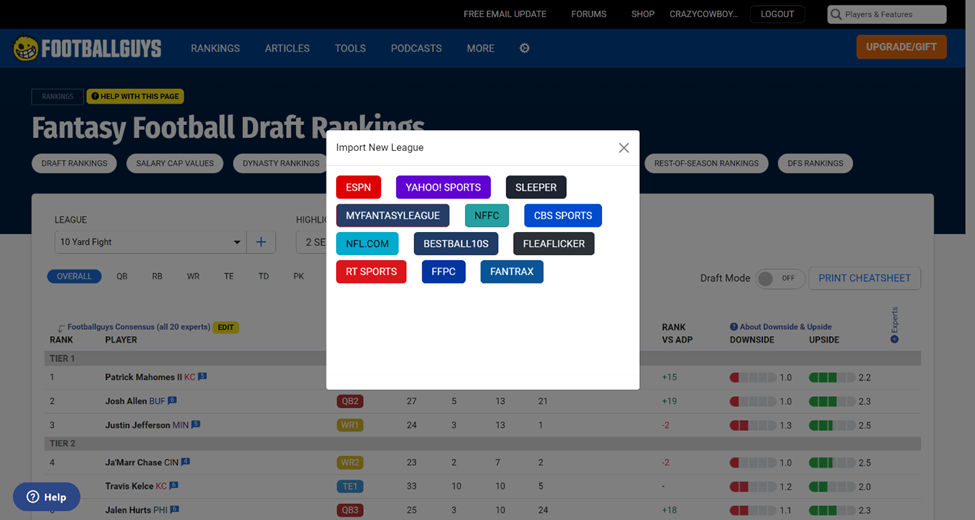Image resolution: width=975 pixels, height=520 pixels.
Task: Click the note icon beside Ja'Marr Chase
Action: pos(185,462)
